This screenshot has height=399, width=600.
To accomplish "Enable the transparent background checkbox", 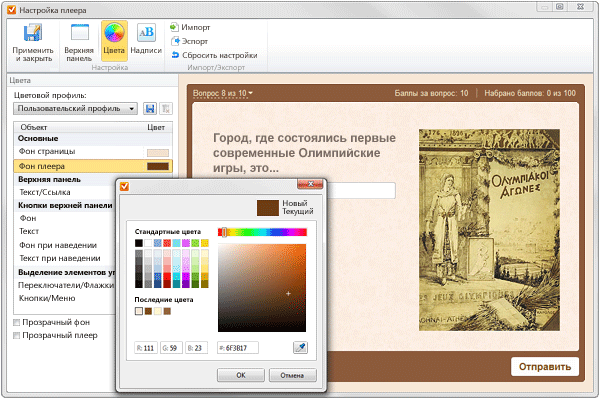I will click(16, 322).
